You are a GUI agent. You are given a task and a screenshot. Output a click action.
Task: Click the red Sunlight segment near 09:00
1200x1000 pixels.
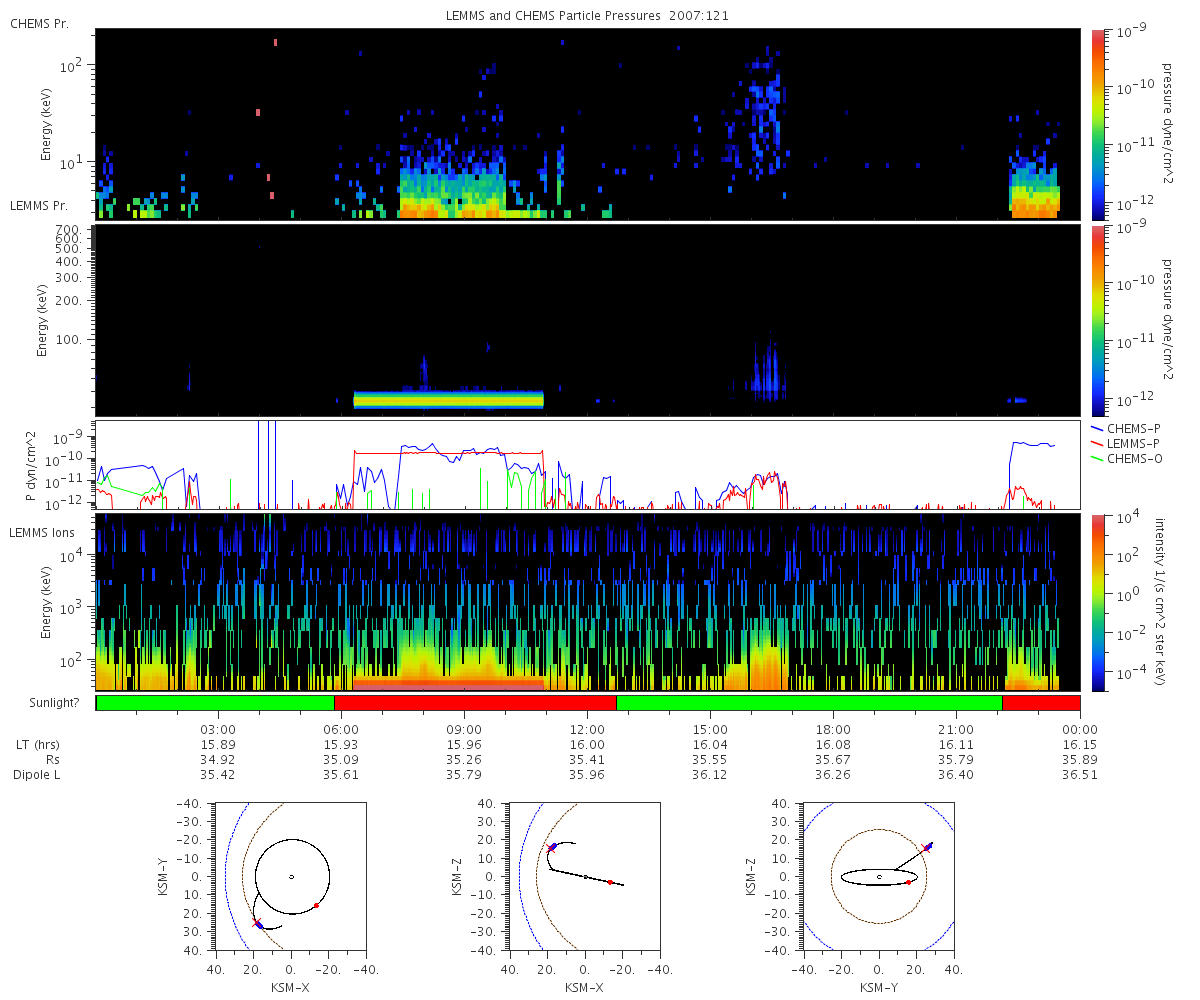pyautogui.click(x=475, y=703)
